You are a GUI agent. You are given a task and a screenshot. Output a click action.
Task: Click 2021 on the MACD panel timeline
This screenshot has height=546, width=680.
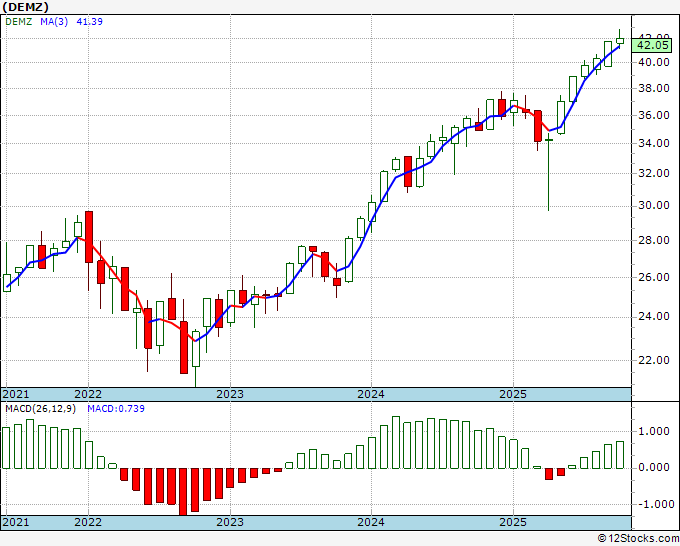(x=16, y=522)
